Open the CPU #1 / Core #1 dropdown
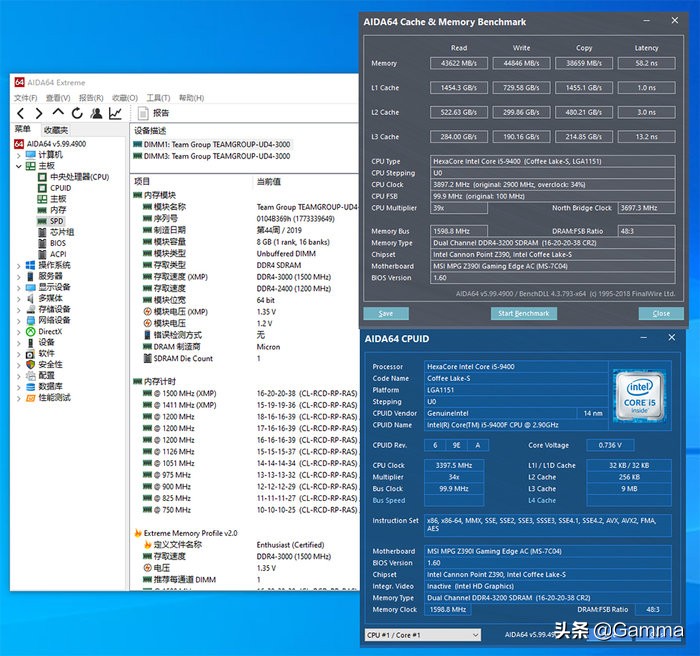This screenshot has height=656, width=700. pos(421,634)
